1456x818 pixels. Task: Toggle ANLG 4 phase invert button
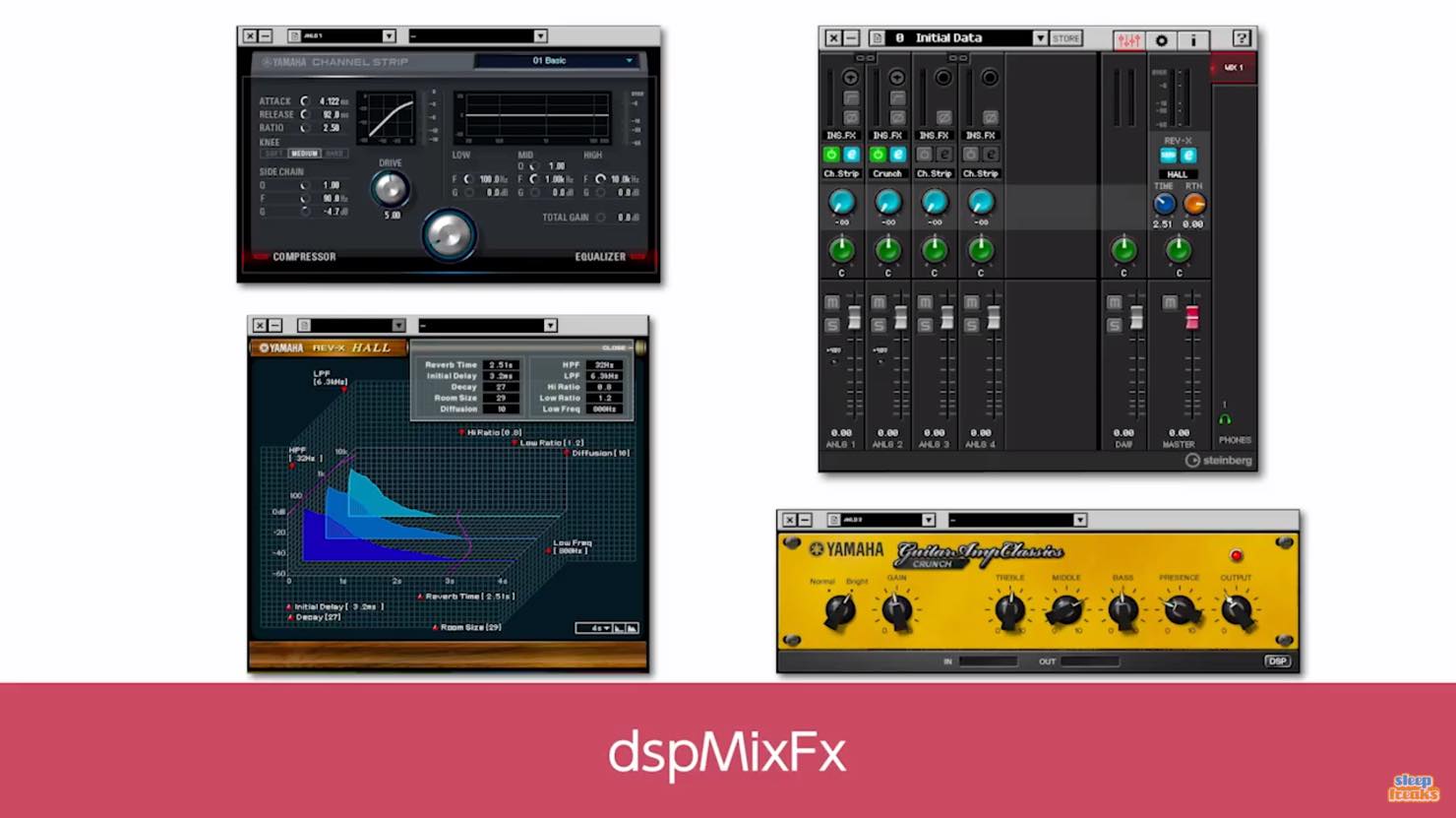990,117
